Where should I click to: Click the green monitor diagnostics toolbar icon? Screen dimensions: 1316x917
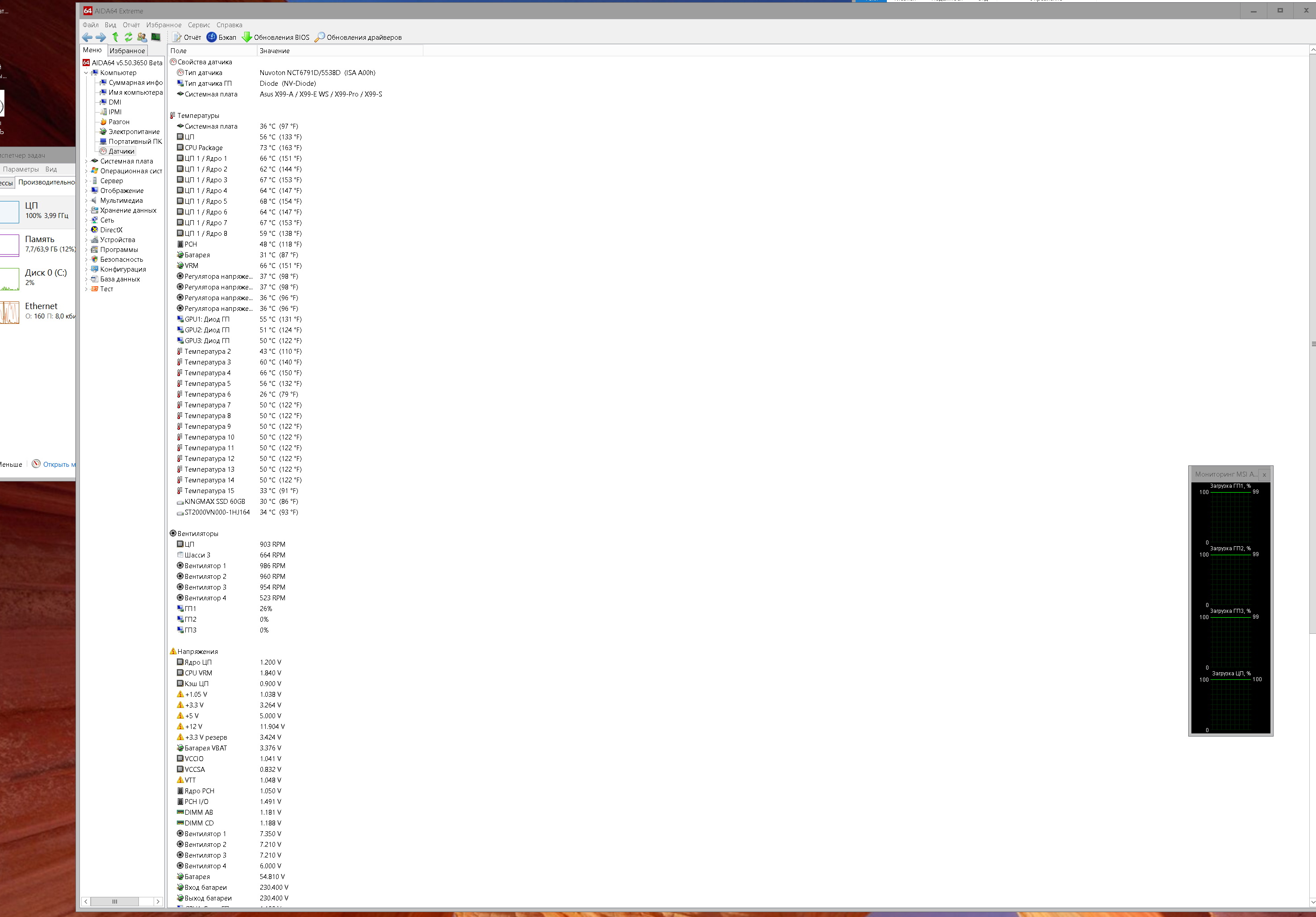coord(156,37)
